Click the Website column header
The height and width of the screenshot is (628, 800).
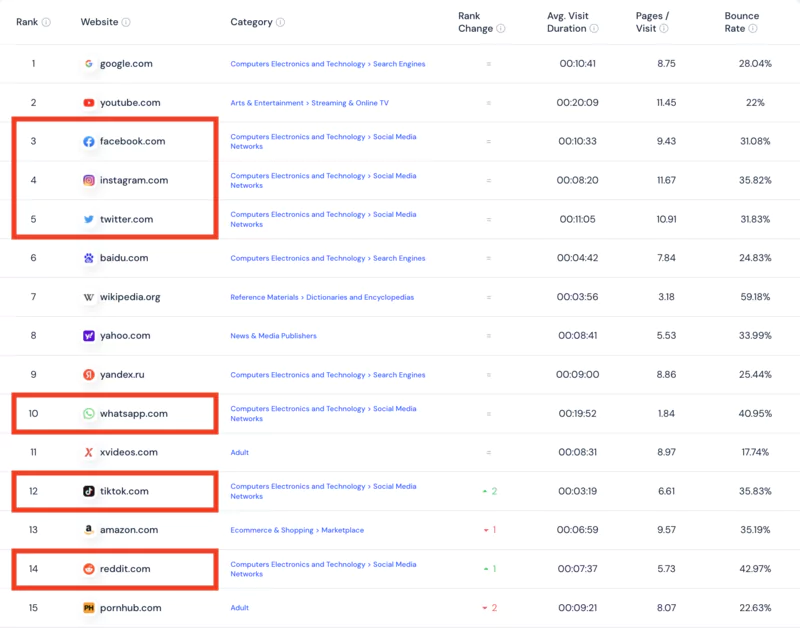coord(99,22)
